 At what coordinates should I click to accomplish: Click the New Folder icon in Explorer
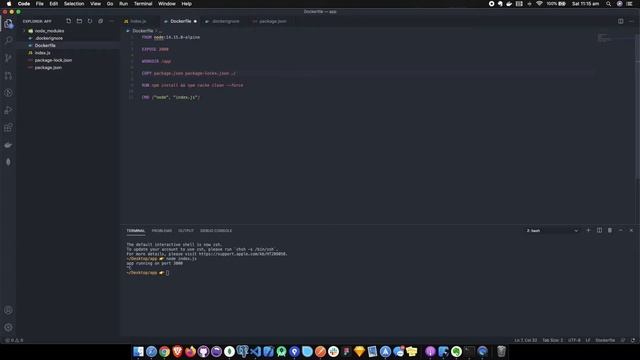[x=79, y=21]
